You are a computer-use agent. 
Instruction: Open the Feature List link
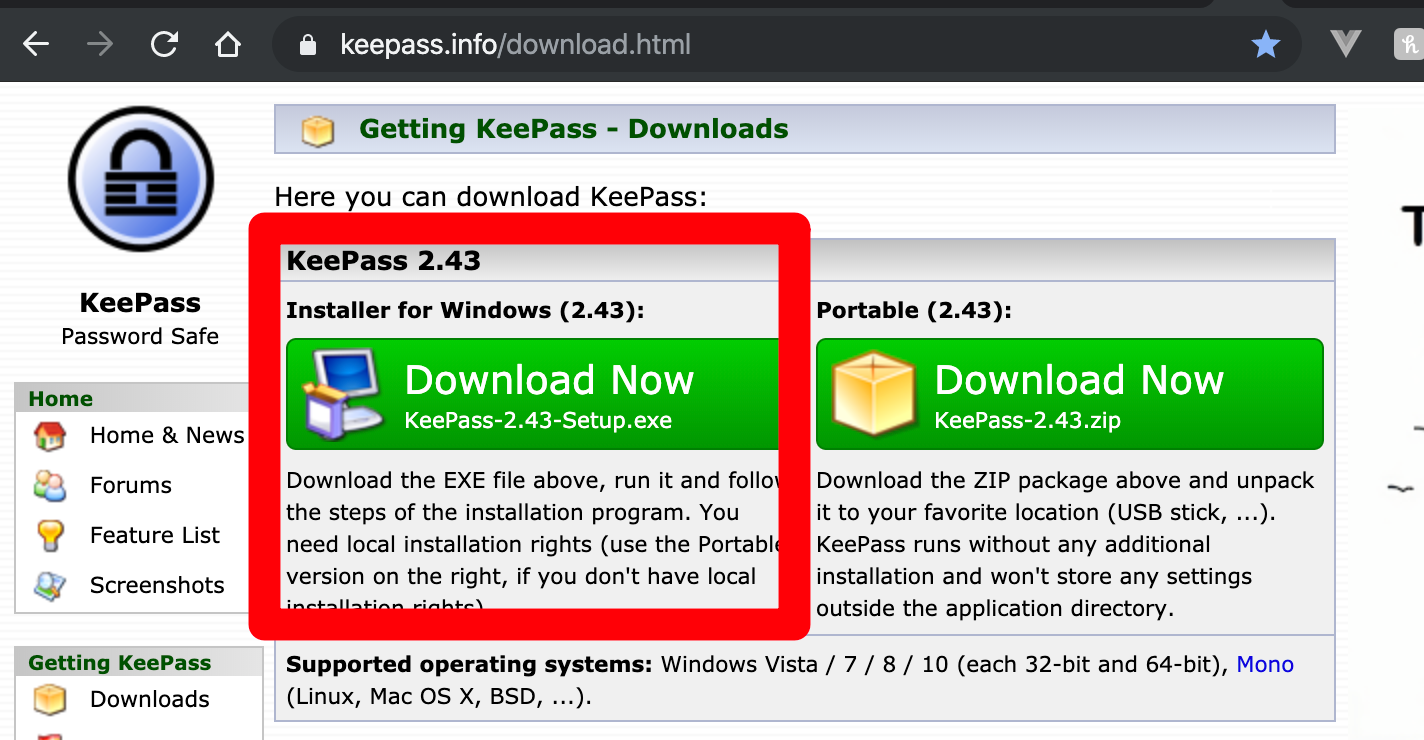(155, 535)
